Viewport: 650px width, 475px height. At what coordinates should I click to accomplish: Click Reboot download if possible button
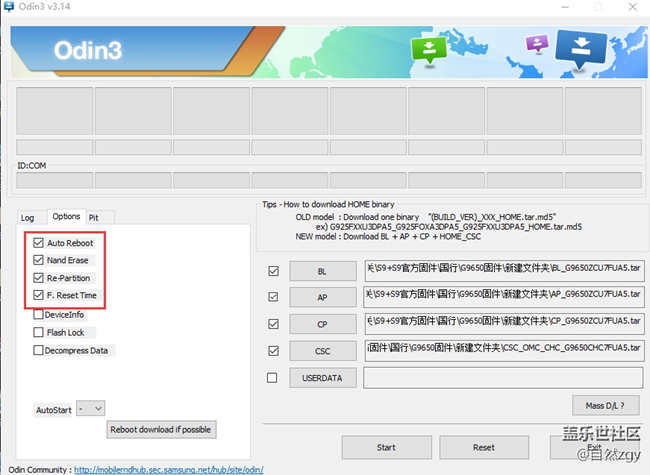[x=162, y=429]
